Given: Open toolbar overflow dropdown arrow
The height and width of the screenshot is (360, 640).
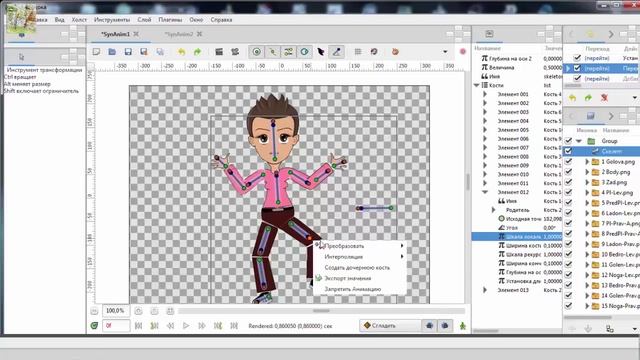Looking at the screenshot, I should pyautogui.click(x=445, y=52).
